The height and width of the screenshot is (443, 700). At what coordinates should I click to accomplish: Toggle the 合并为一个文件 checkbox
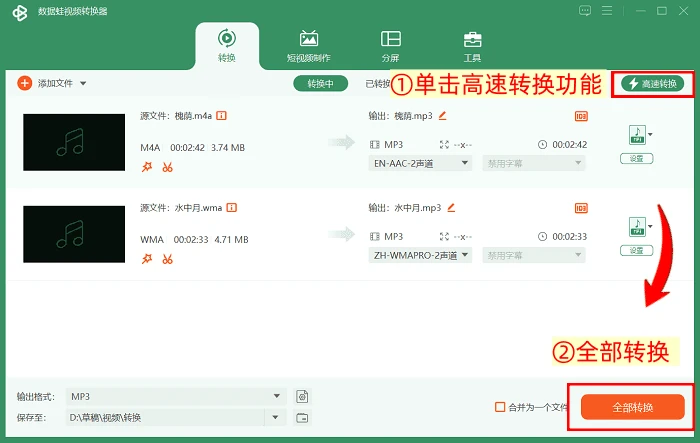(500, 407)
